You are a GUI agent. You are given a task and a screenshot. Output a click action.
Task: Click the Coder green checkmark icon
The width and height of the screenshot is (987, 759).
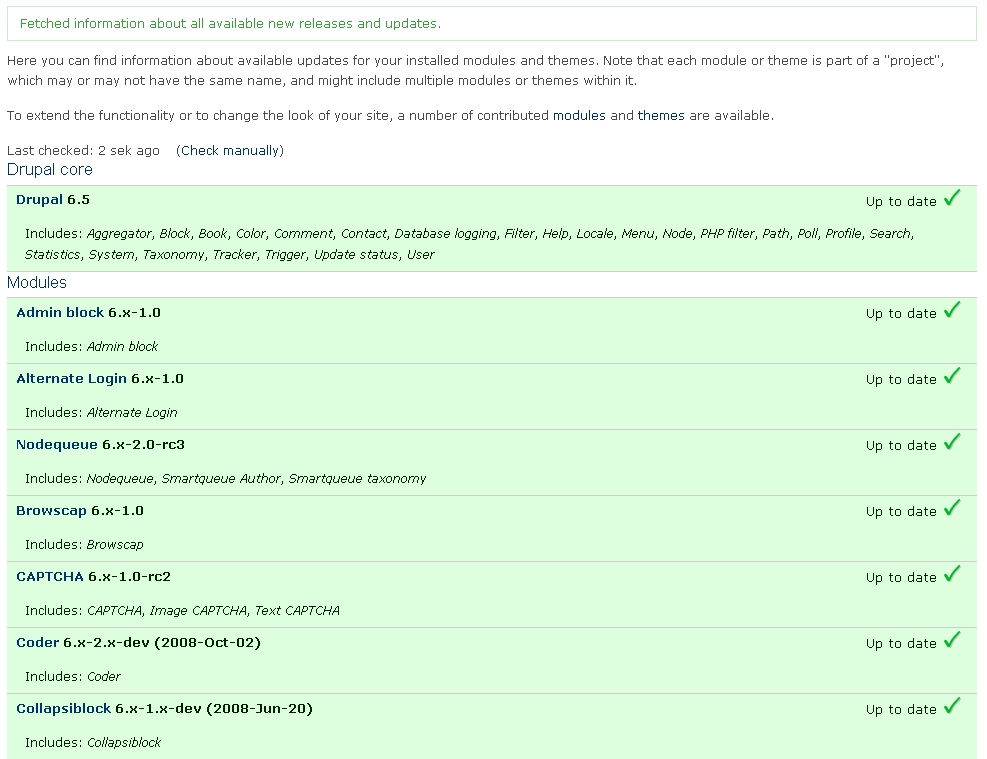click(952, 640)
